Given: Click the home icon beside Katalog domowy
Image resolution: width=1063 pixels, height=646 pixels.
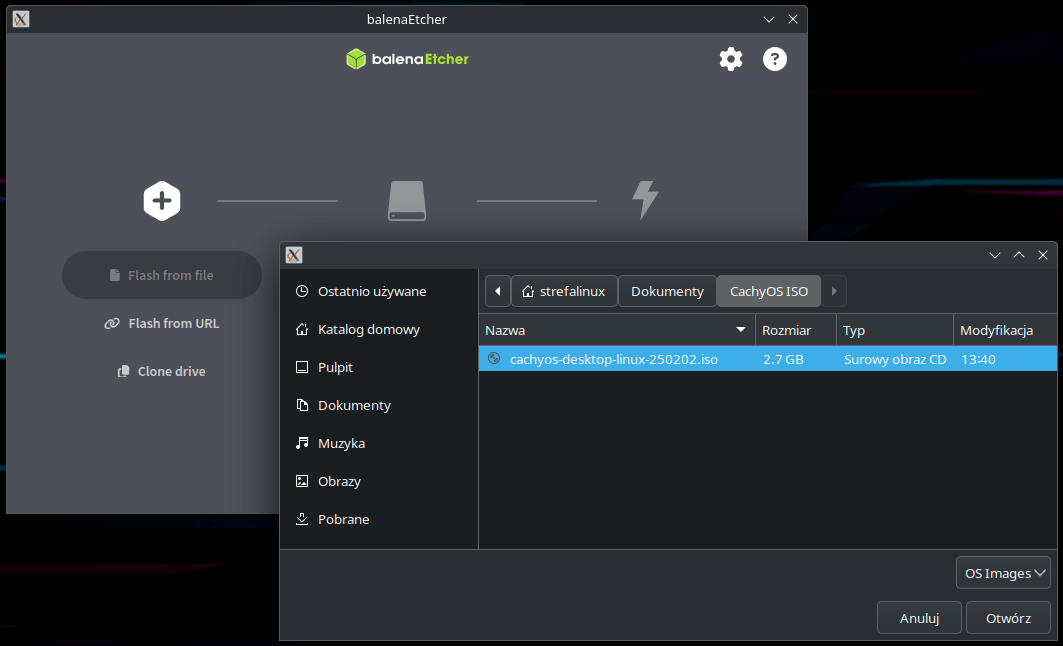Looking at the screenshot, I should point(302,329).
